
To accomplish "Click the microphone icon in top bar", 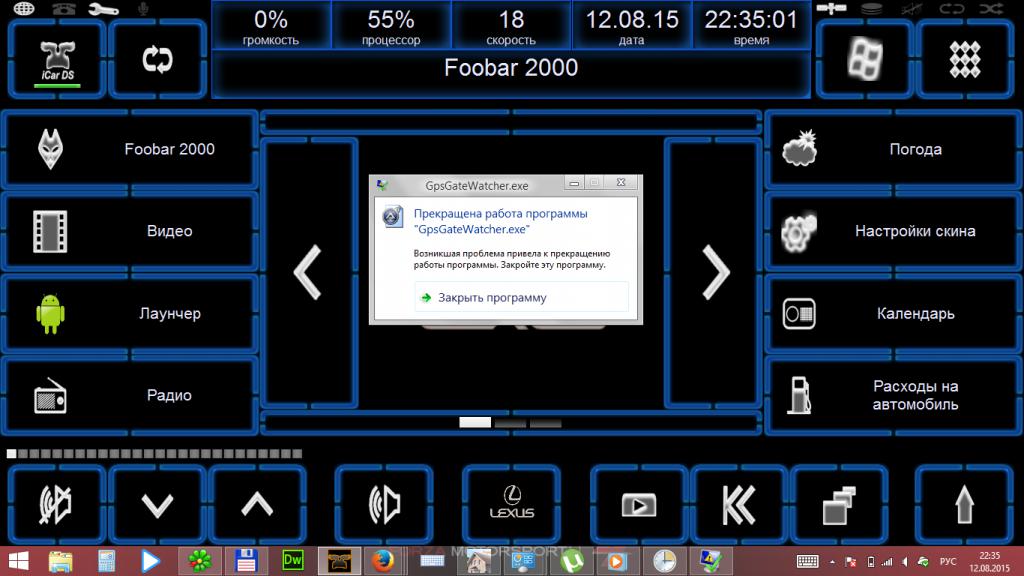I will [144, 8].
